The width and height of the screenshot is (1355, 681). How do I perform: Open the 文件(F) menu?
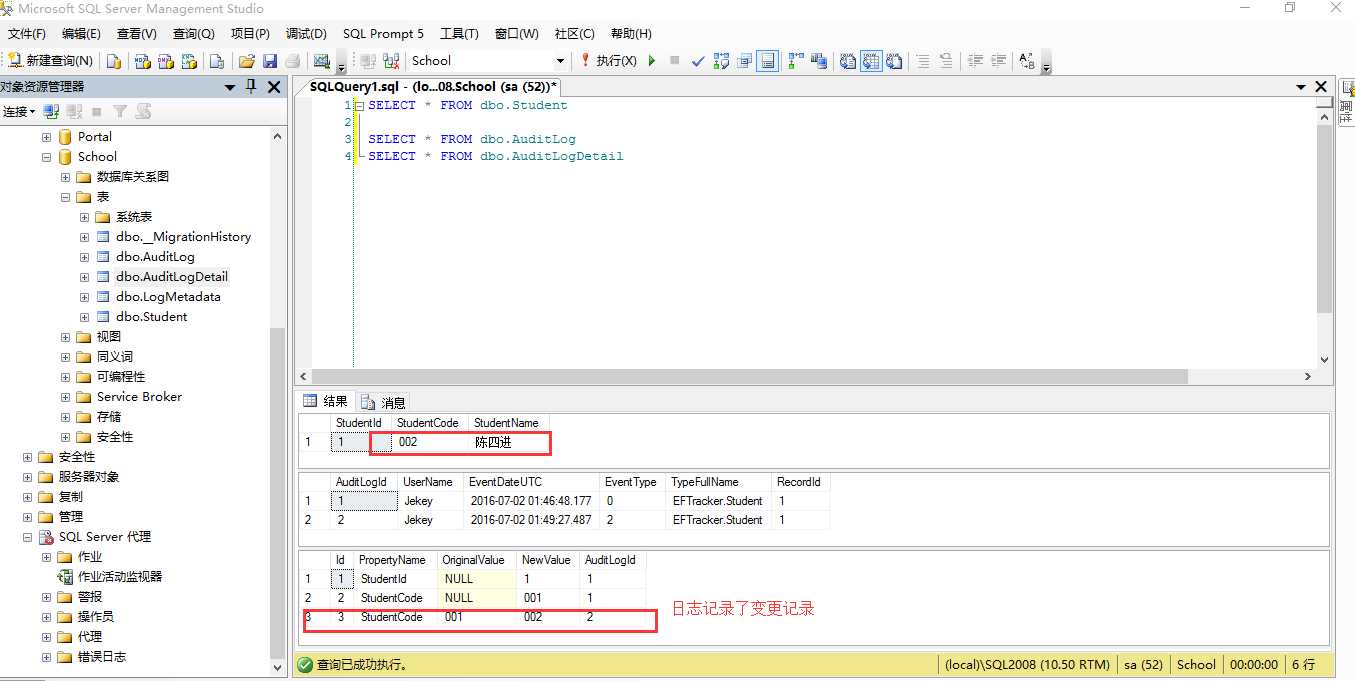[27, 34]
